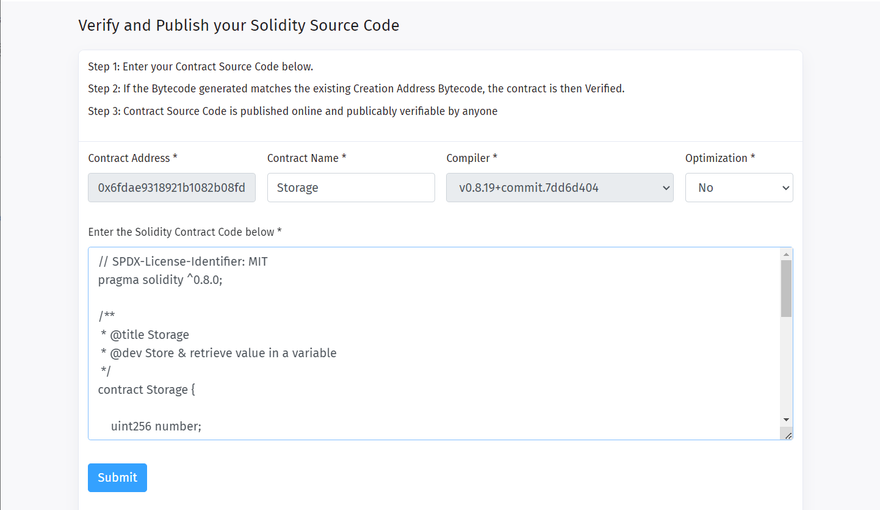Image resolution: width=880 pixels, height=510 pixels.
Task: Click the textarea resize handle corner
Action: [787, 434]
